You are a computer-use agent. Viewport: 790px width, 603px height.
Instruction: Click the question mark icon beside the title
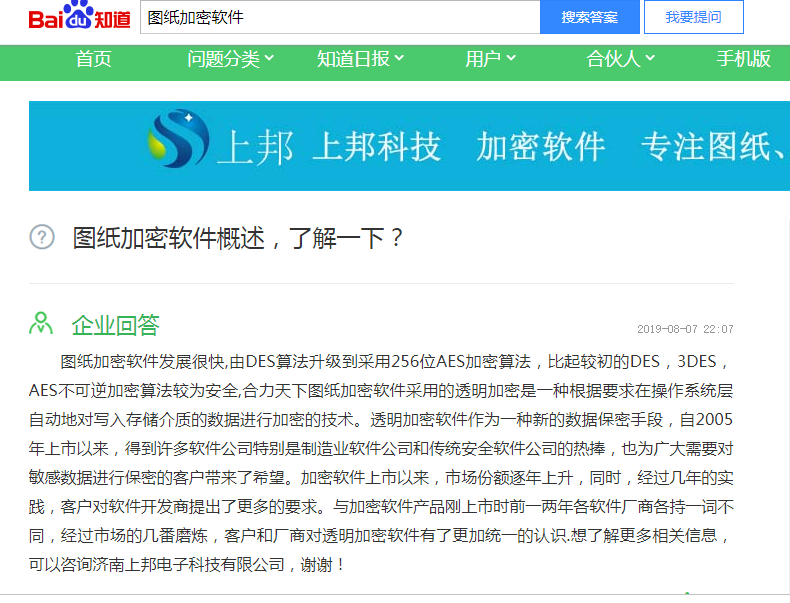(x=42, y=237)
